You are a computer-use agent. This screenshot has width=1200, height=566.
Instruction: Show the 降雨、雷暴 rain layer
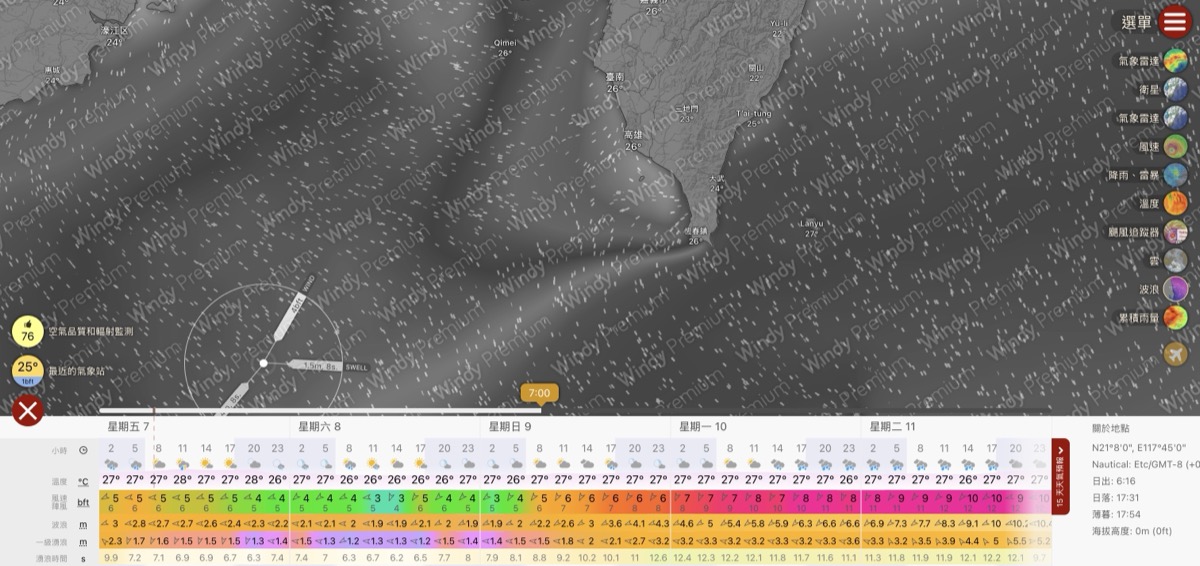tap(1175, 175)
